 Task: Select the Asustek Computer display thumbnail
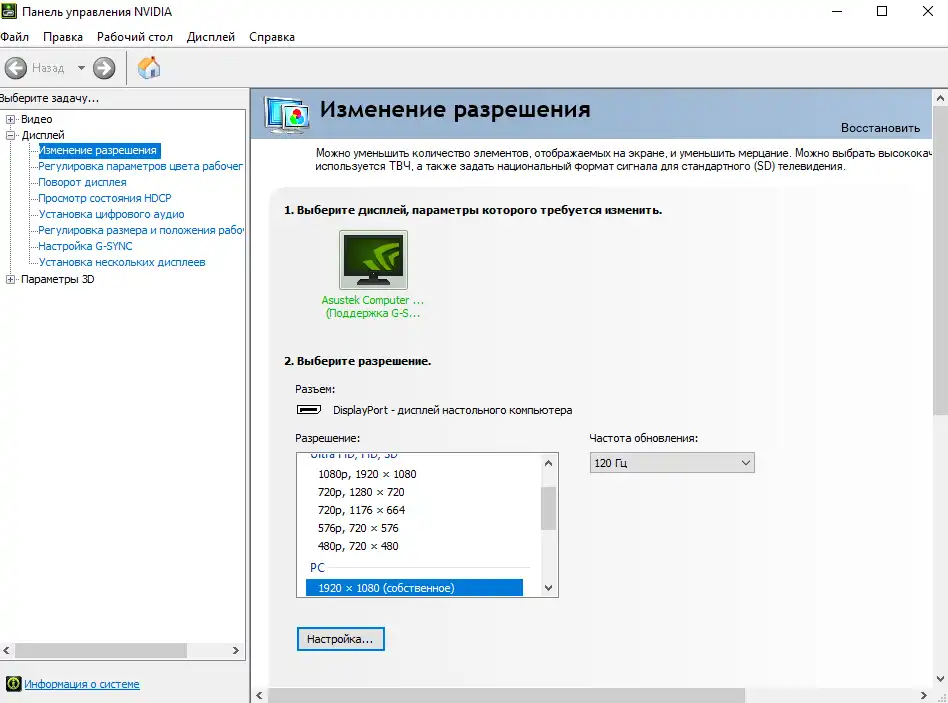coord(373,259)
